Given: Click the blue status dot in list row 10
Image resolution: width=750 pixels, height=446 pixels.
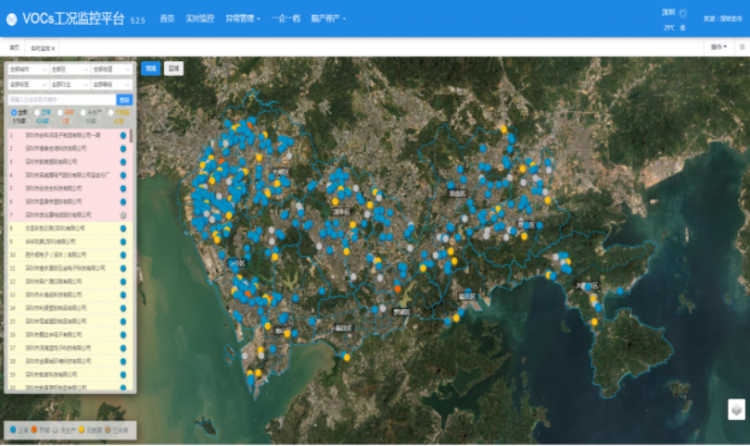Looking at the screenshot, I should pyautogui.click(x=123, y=255).
